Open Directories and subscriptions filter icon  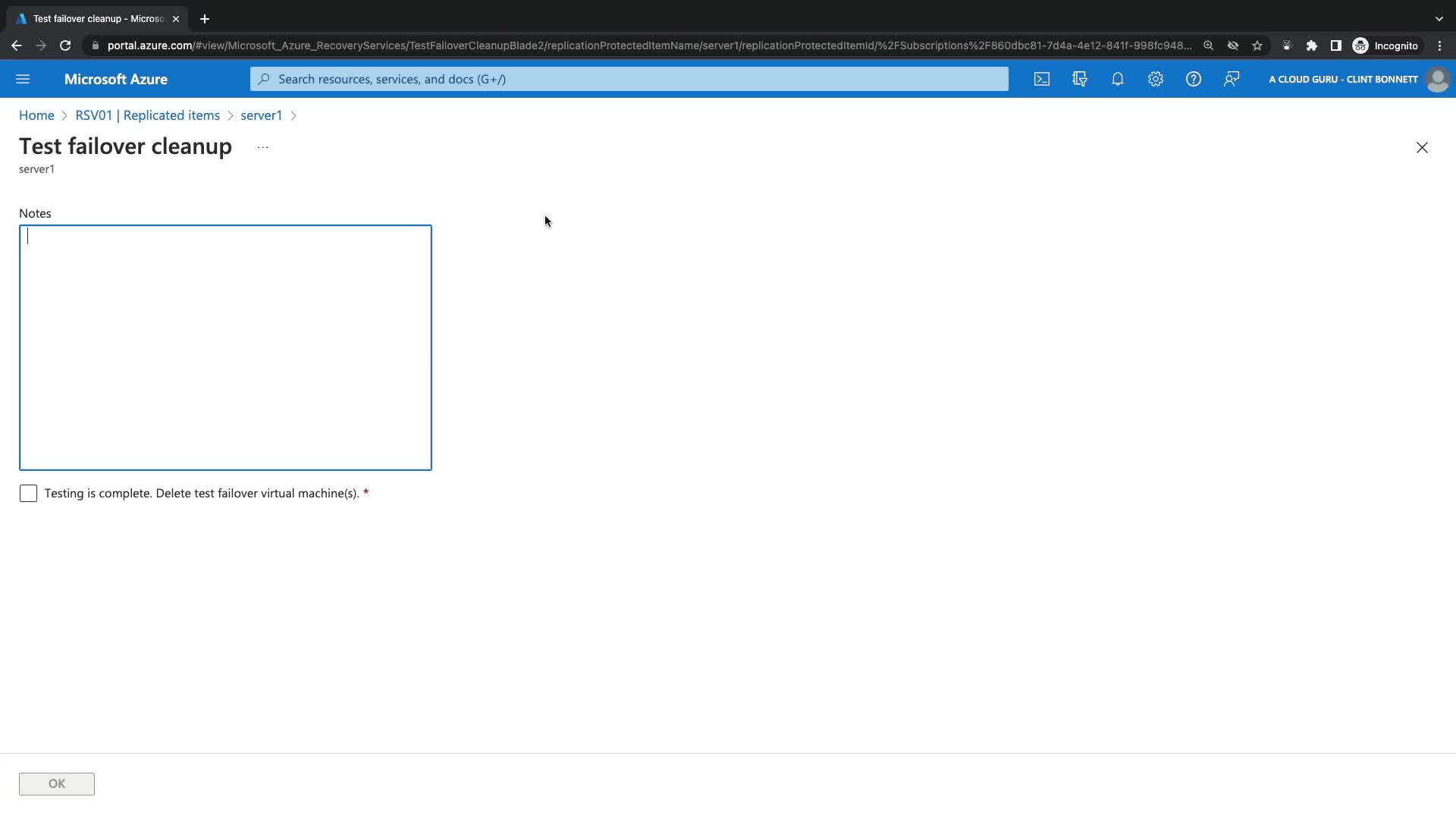[1080, 79]
